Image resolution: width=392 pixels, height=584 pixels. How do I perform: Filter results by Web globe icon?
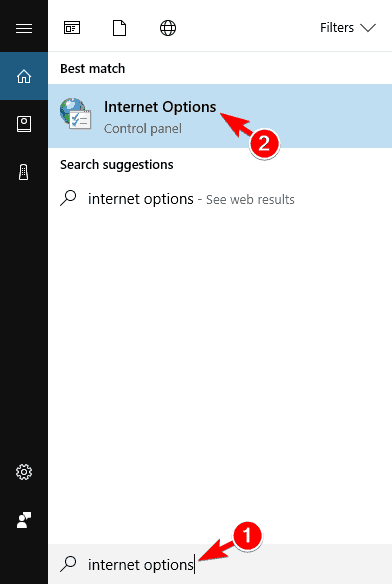click(x=168, y=28)
